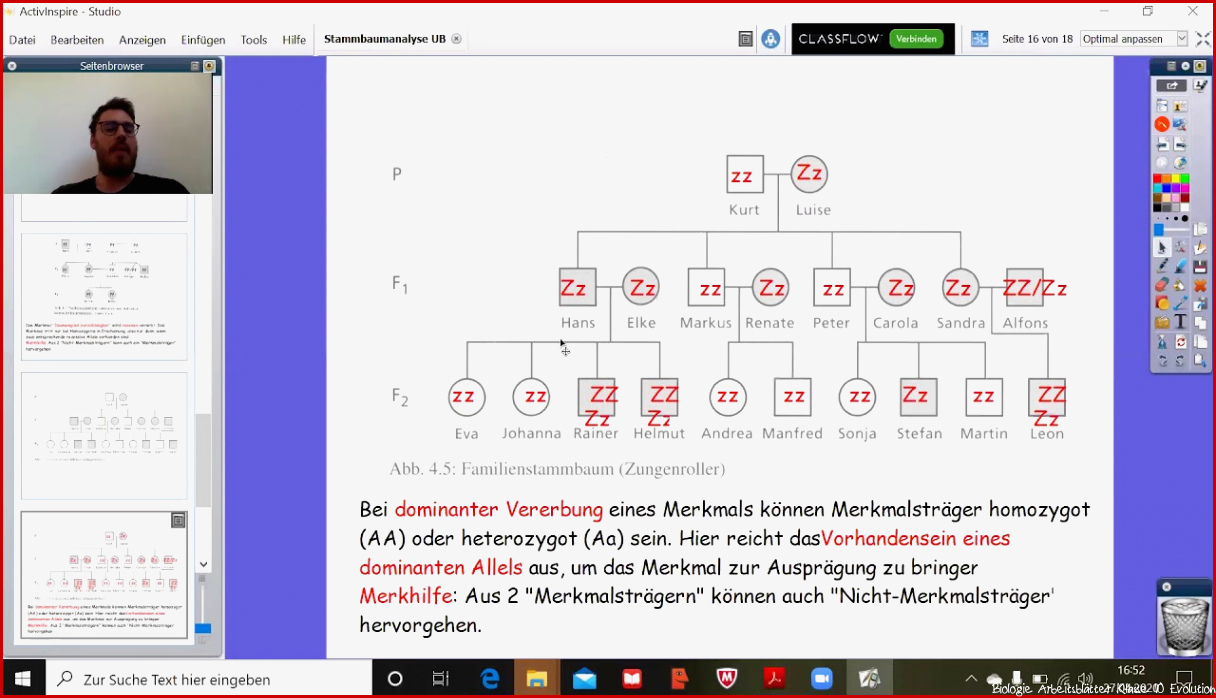The height and width of the screenshot is (698, 1216).
Task: Choose the largest pen width dot
Action: [1185, 218]
